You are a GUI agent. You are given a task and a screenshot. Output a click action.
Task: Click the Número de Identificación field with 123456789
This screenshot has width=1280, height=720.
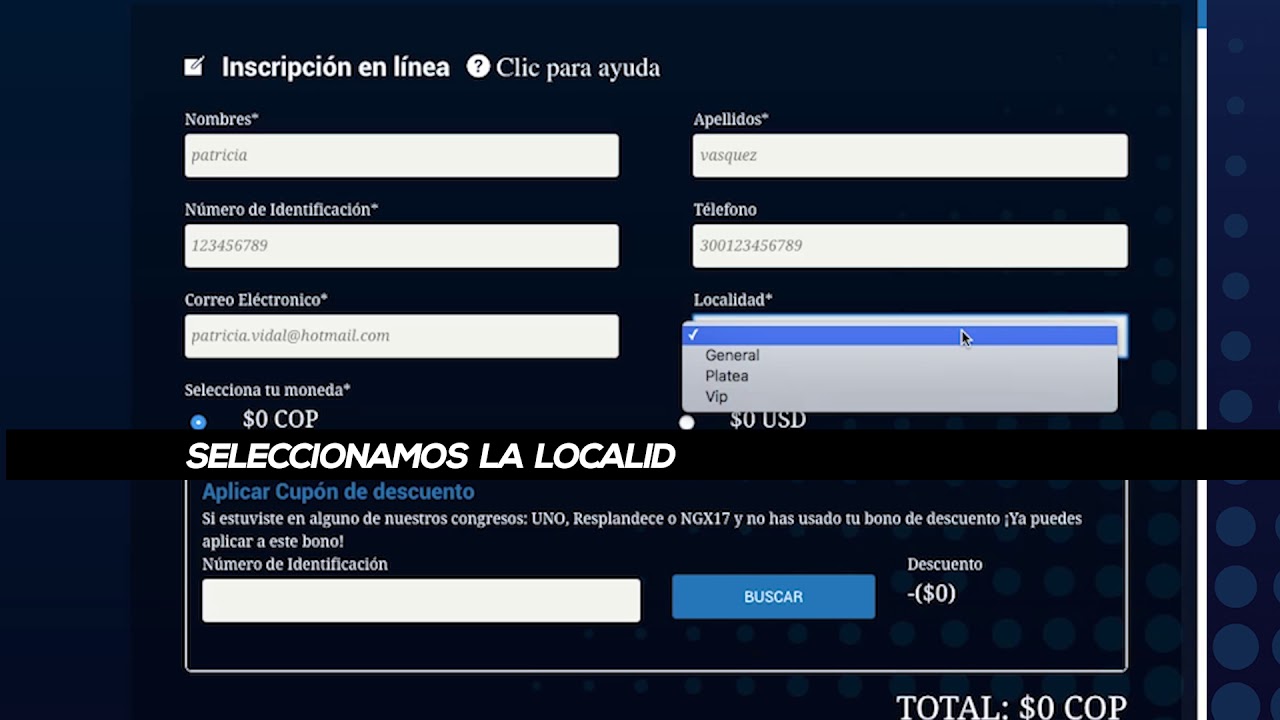click(402, 245)
